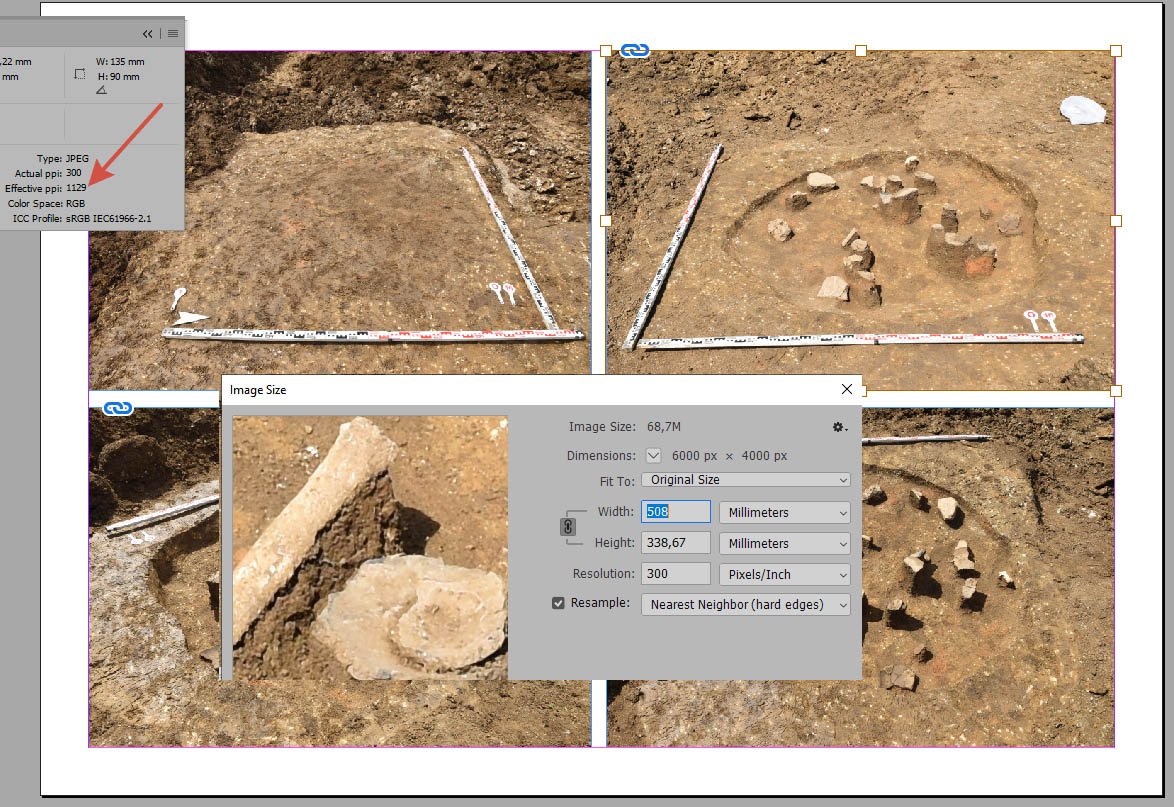The width and height of the screenshot is (1174, 807).
Task: Click the Actual ppi value 300
Action: (x=73, y=173)
